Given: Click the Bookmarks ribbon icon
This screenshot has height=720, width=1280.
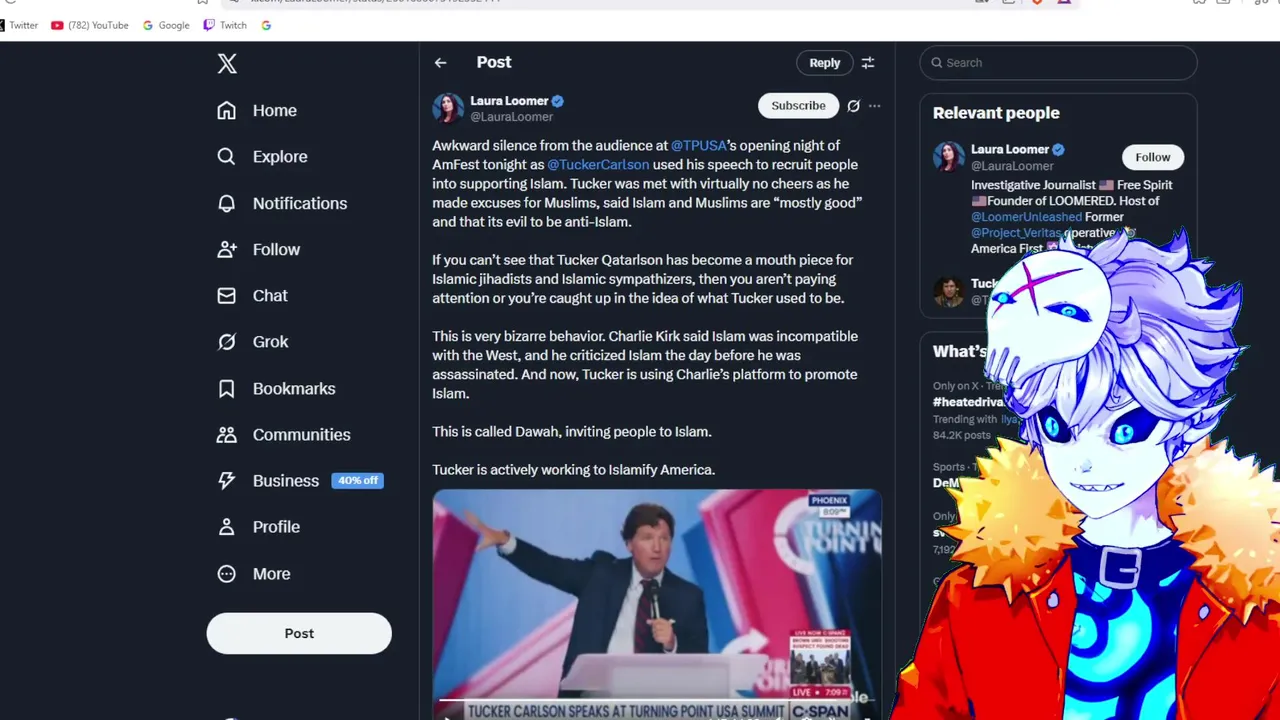Looking at the screenshot, I should [x=227, y=388].
